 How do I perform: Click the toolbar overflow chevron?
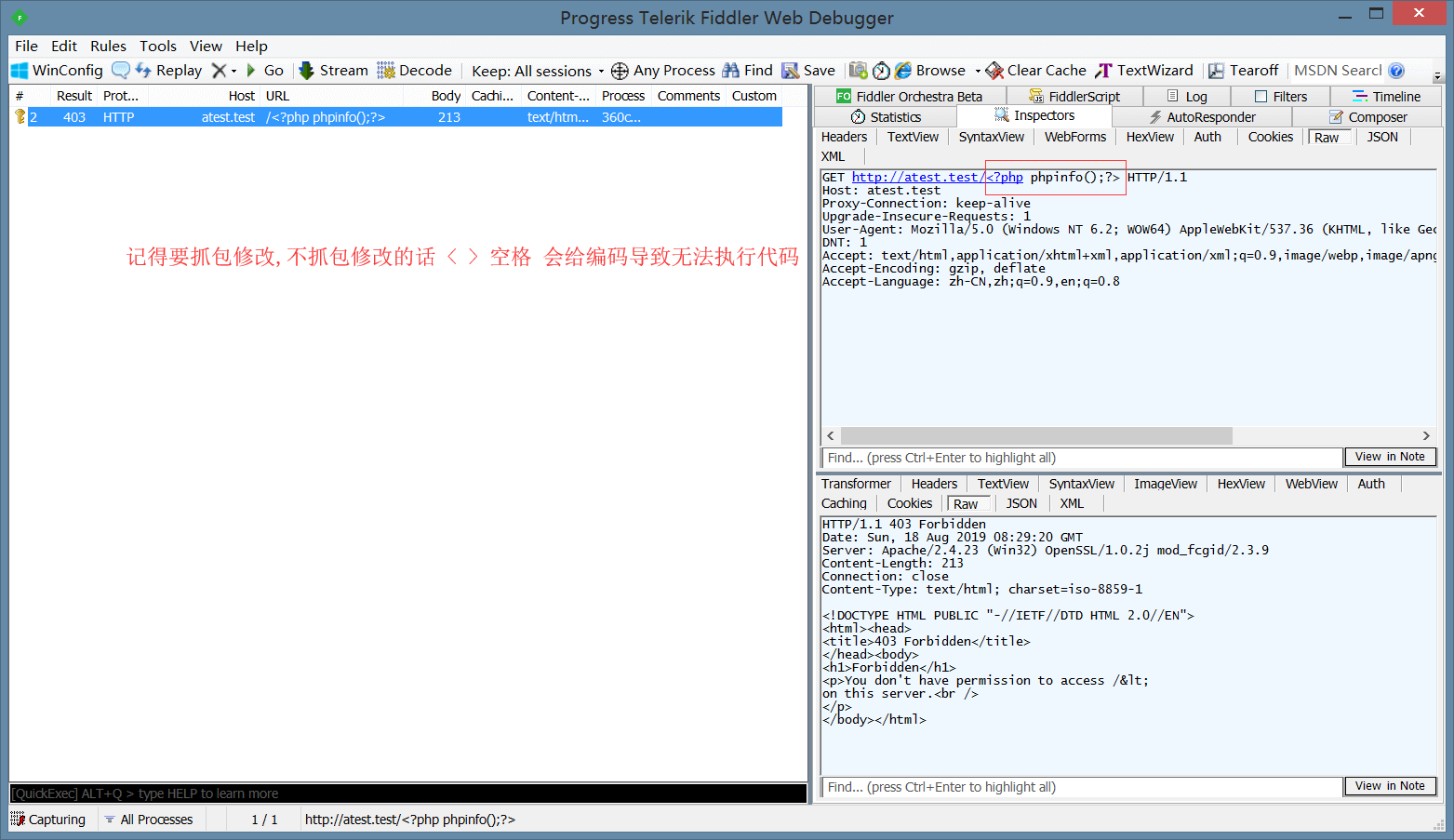click(1437, 76)
